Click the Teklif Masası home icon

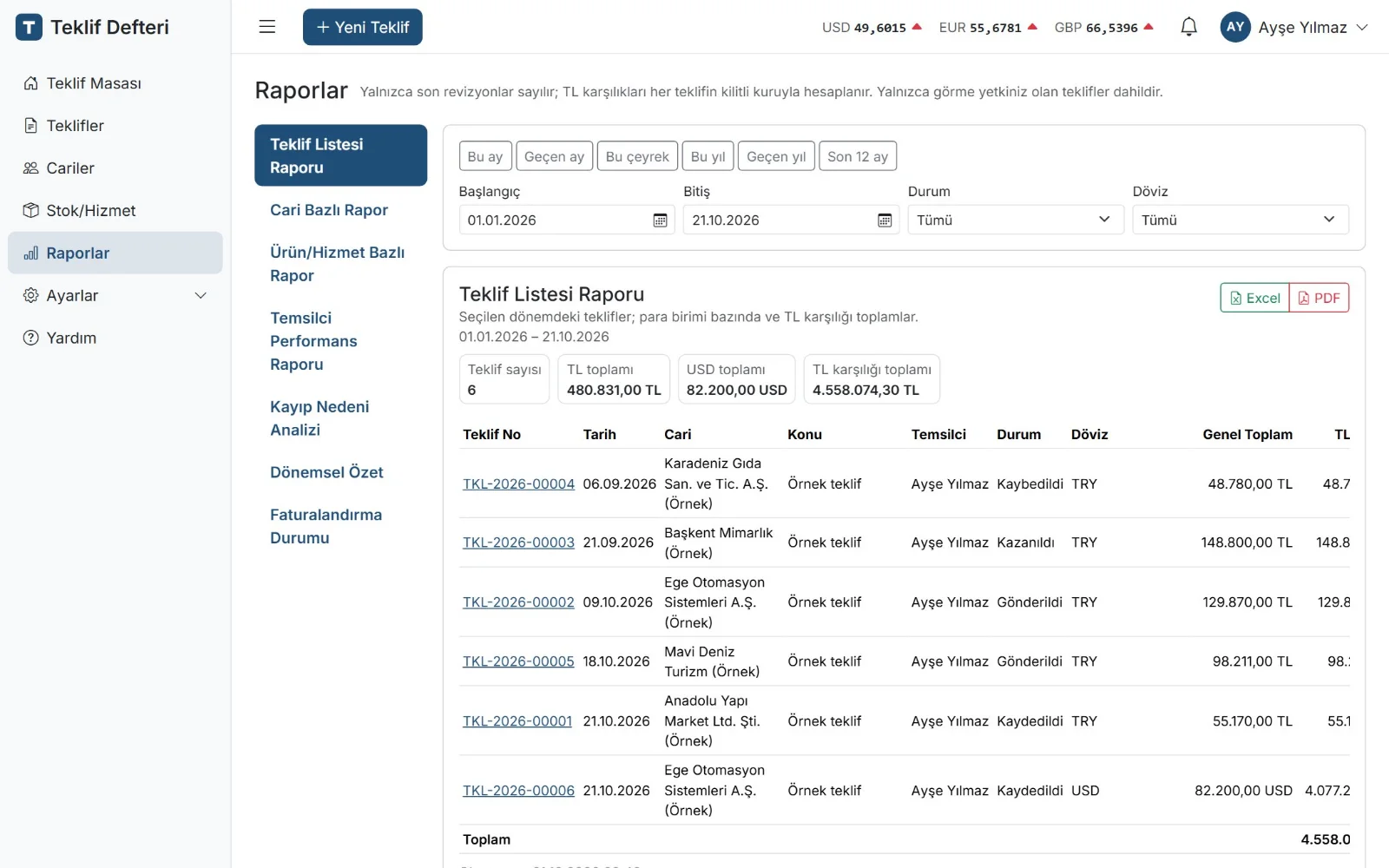[x=30, y=83]
